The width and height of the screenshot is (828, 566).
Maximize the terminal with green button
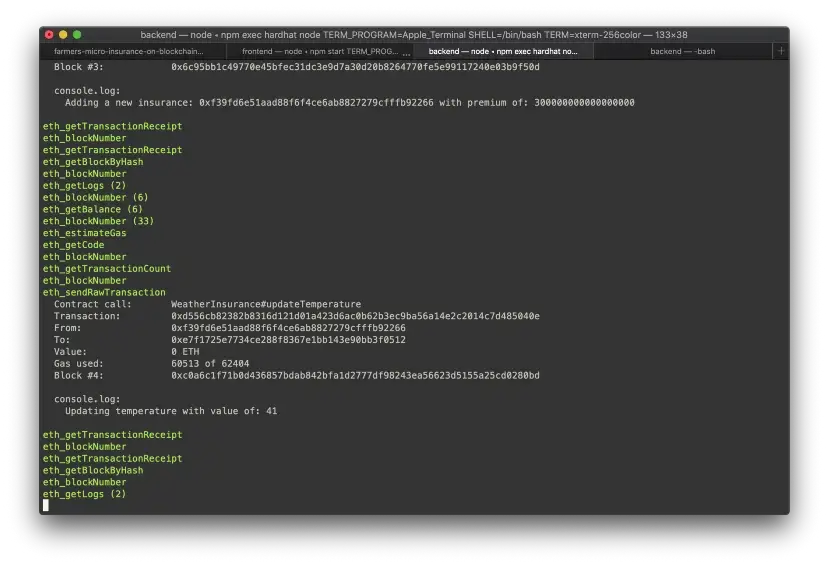pyautogui.click(x=77, y=34)
